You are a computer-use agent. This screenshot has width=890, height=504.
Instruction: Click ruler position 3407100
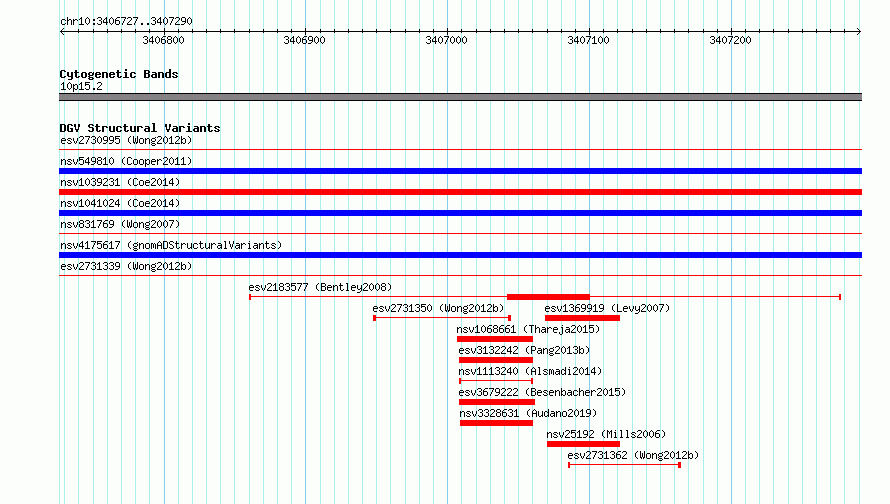(x=589, y=40)
